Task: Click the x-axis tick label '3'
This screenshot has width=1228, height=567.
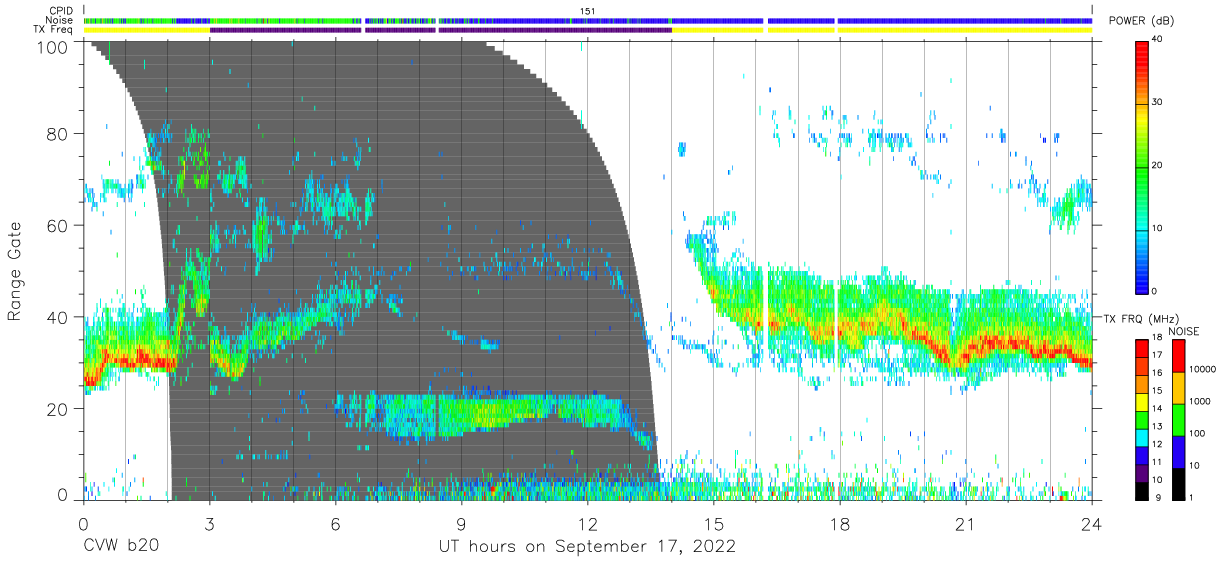Action: [x=209, y=523]
